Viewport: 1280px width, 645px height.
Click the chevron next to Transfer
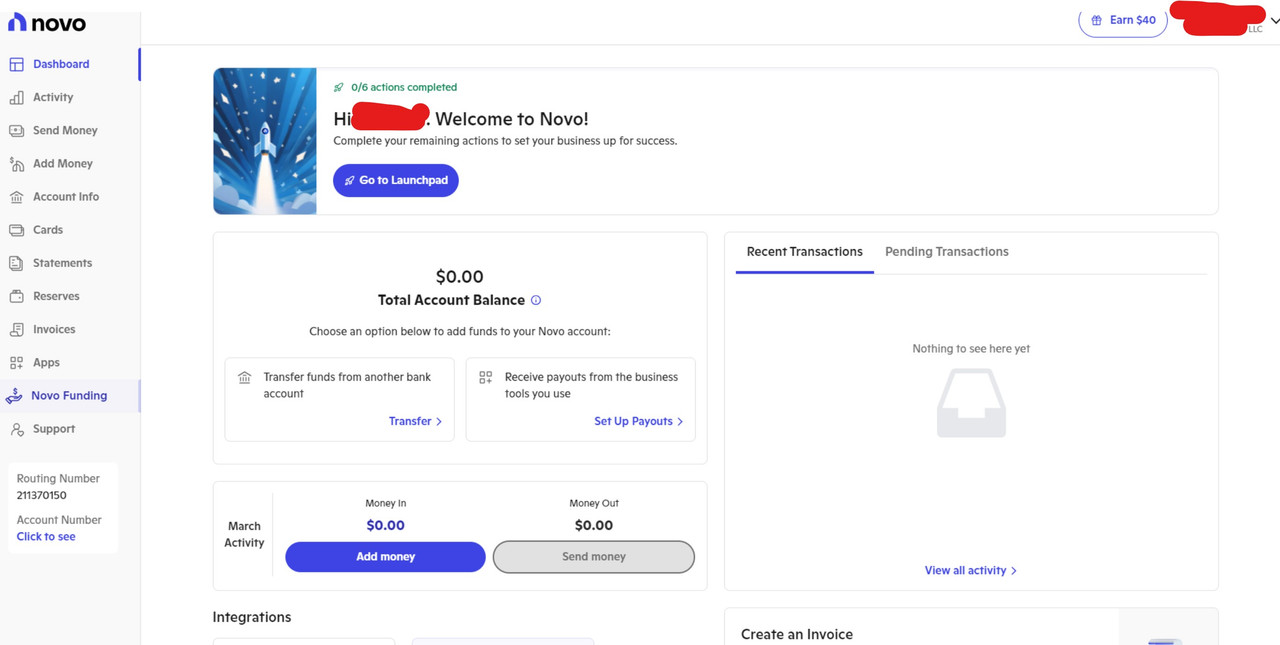pyautogui.click(x=439, y=422)
